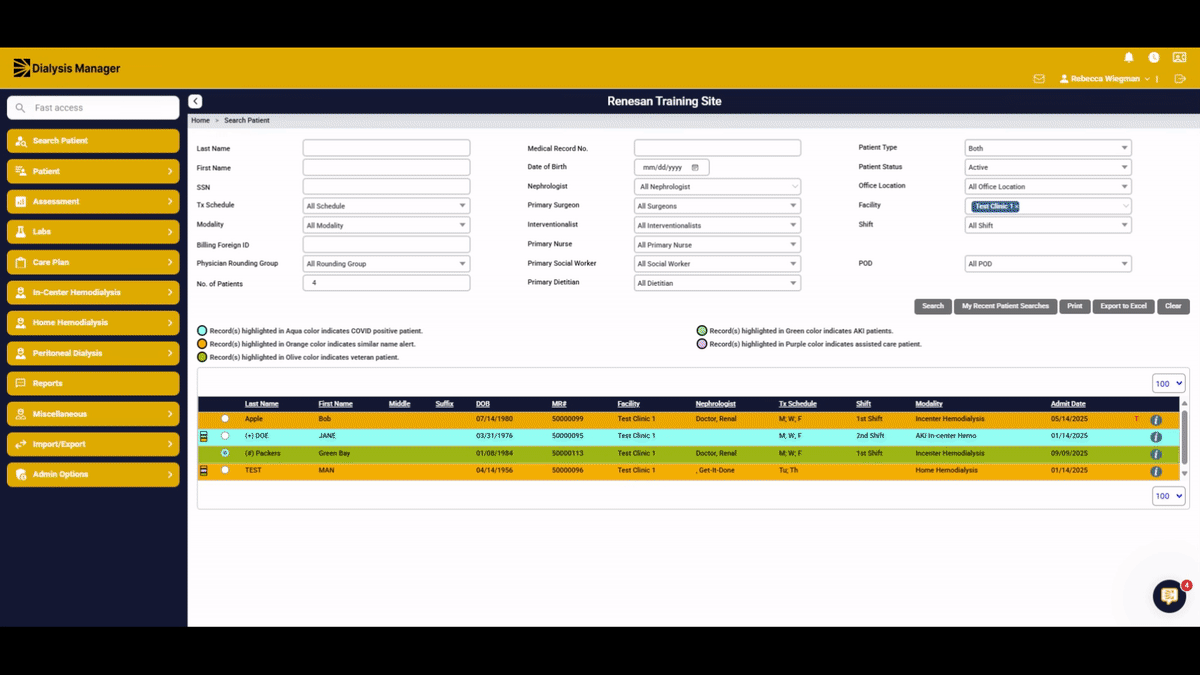Select the radio button for Apple Bob
The image size is (1200, 675).
point(224,419)
